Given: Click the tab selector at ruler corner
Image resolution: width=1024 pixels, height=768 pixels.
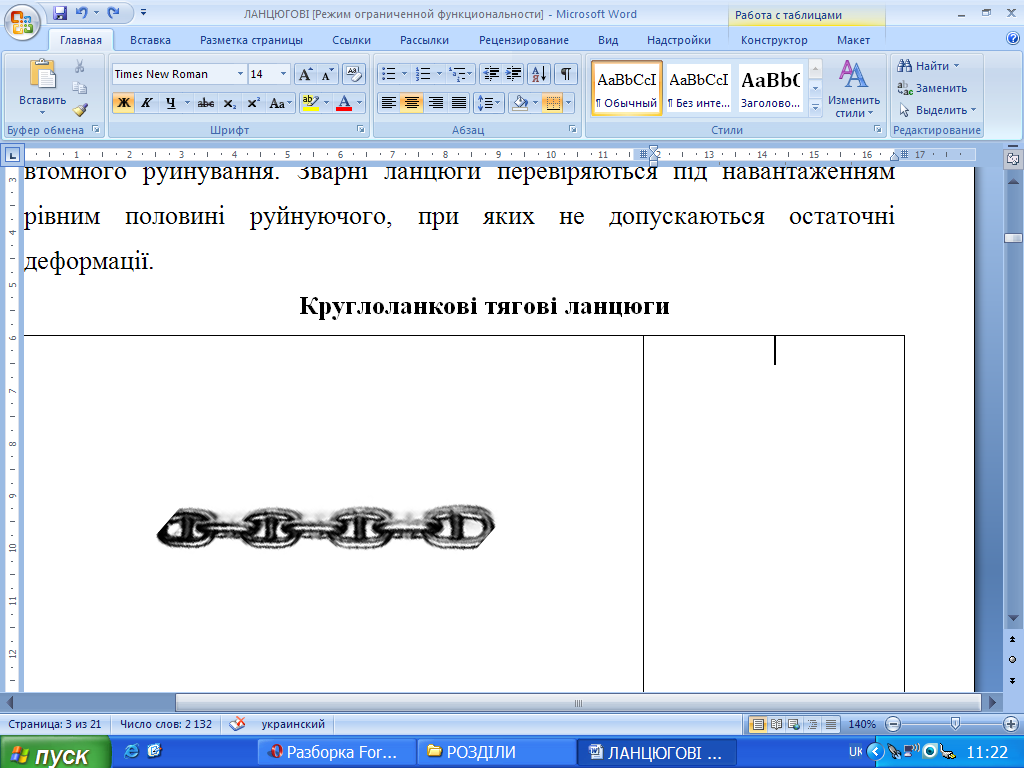Looking at the screenshot, I should (12, 155).
